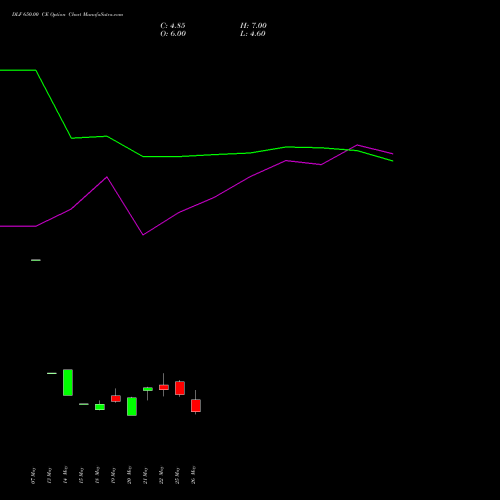
Task: Select the '14 May' date label
Action: pos(65,475)
